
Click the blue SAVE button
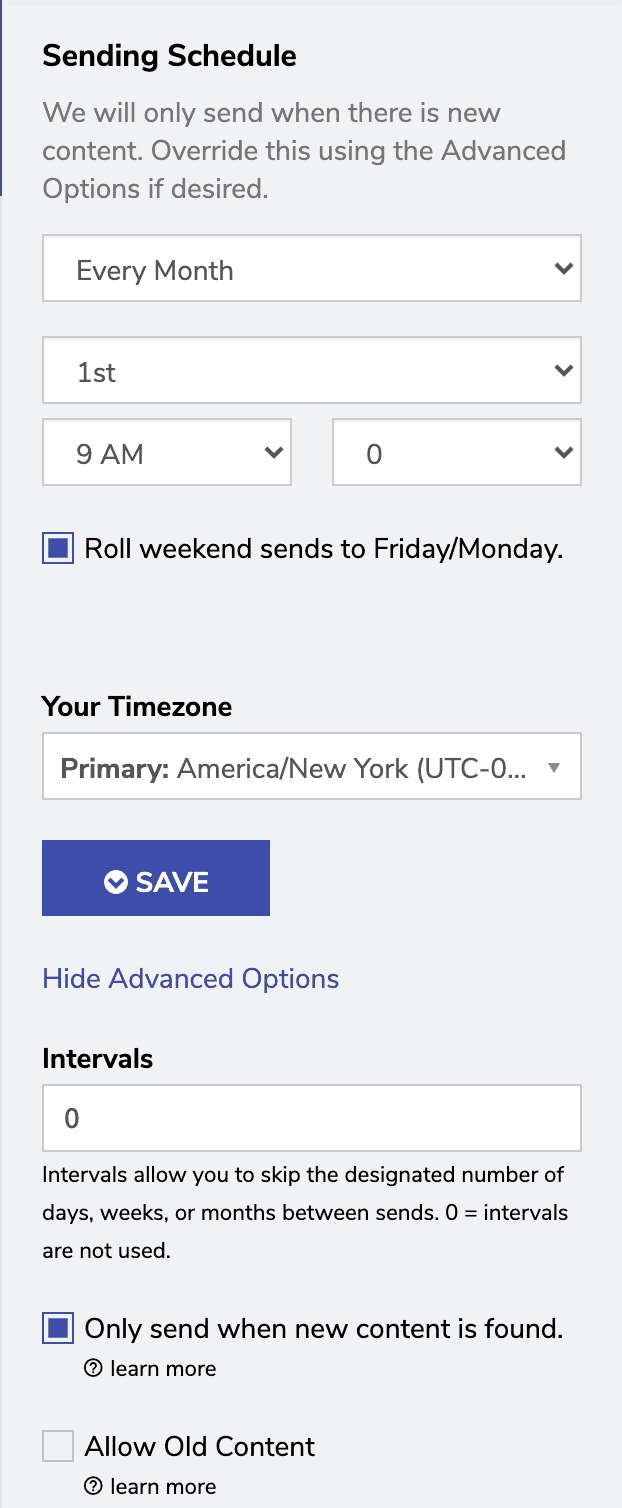156,878
